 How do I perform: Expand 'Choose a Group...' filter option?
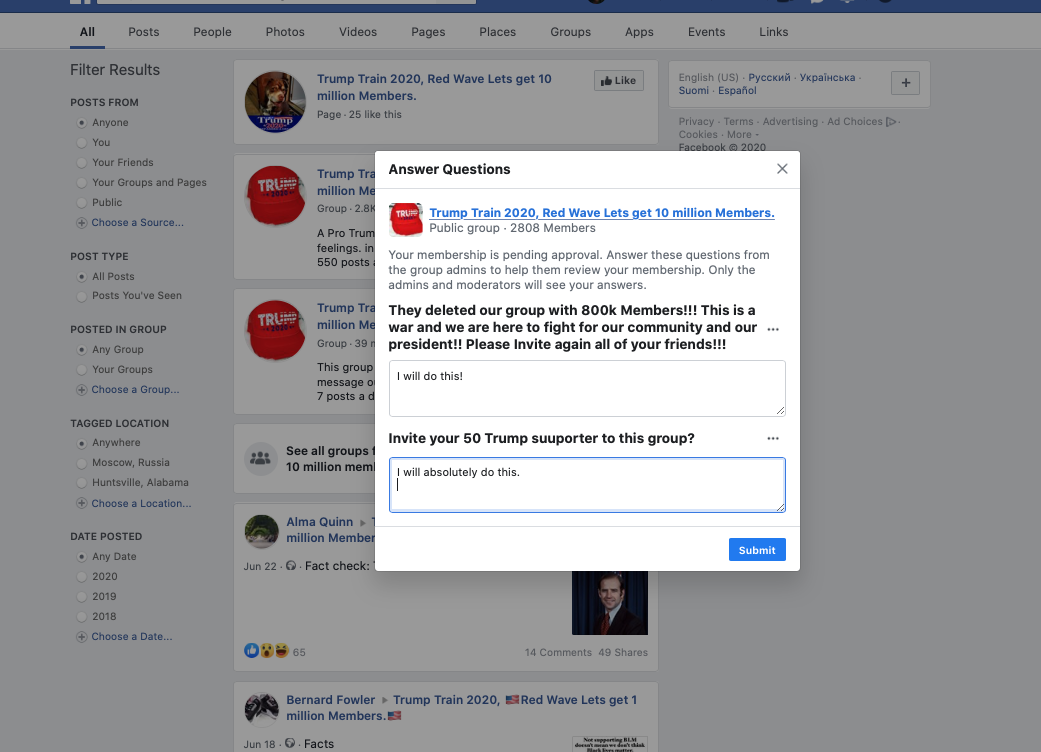pyautogui.click(x=135, y=390)
